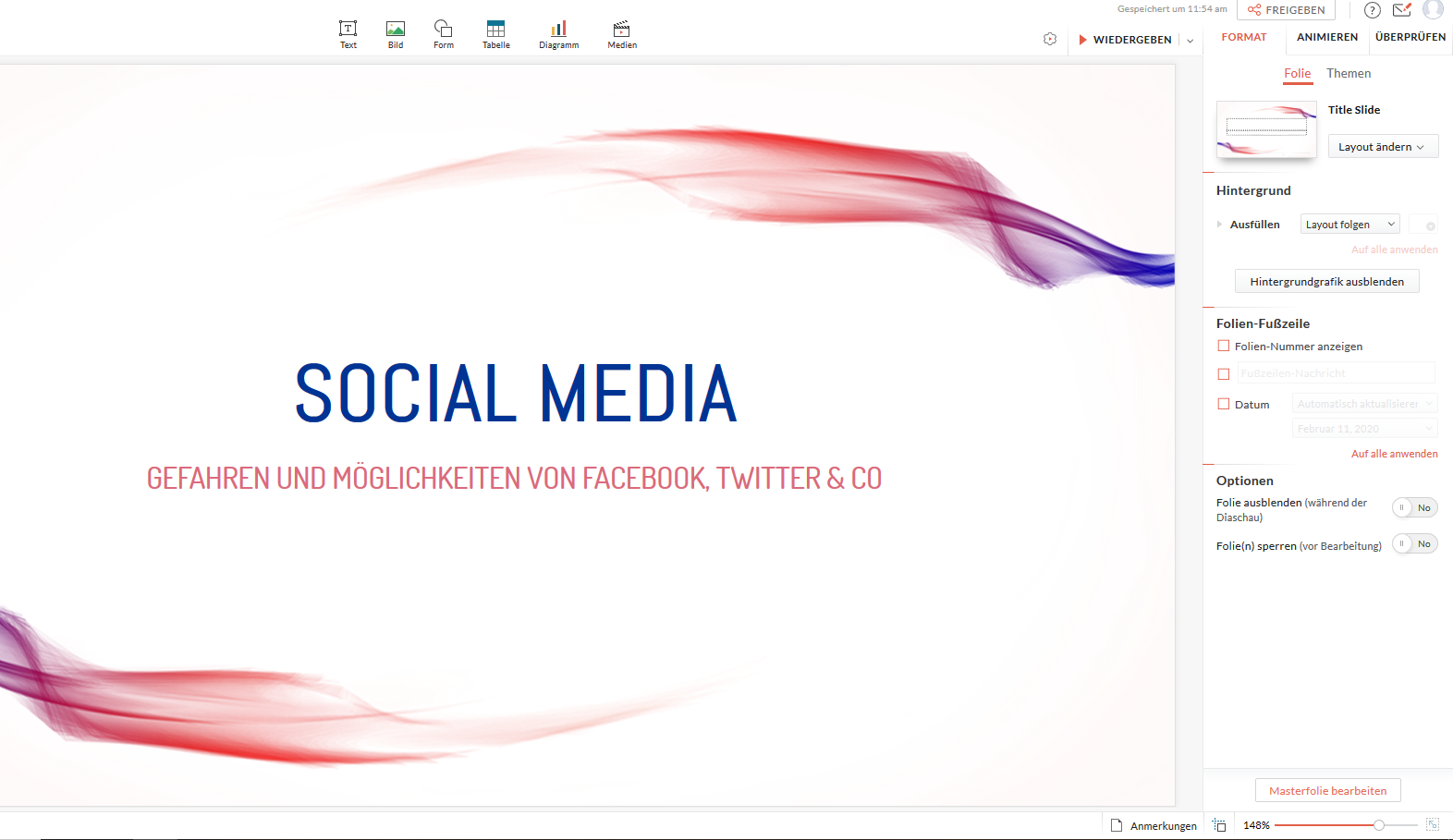The height and width of the screenshot is (840, 1453).
Task: Switch to the Animieren tab
Action: pos(1327,37)
